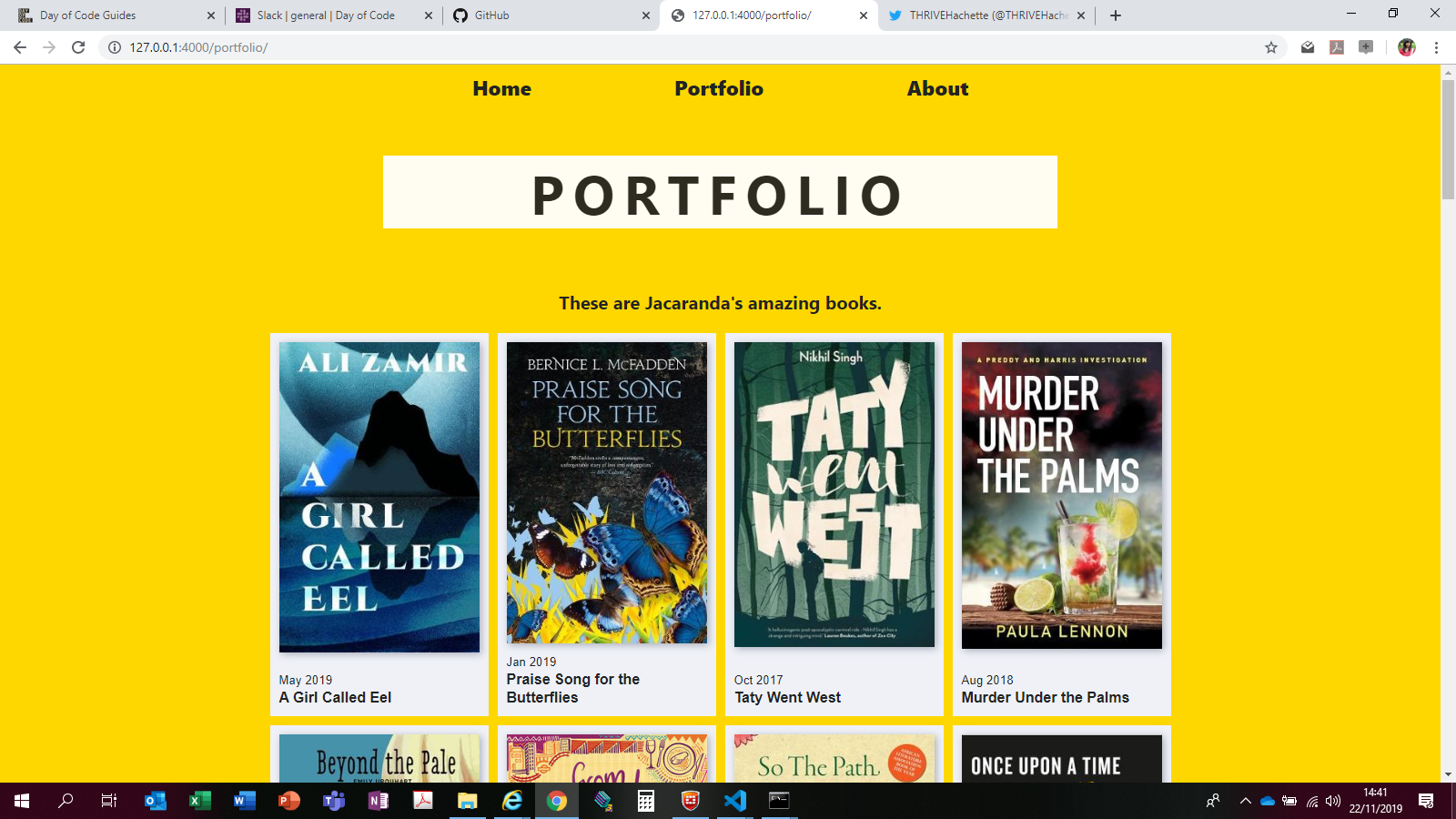
Task: Open the Windows Start menu
Action: tap(22, 801)
